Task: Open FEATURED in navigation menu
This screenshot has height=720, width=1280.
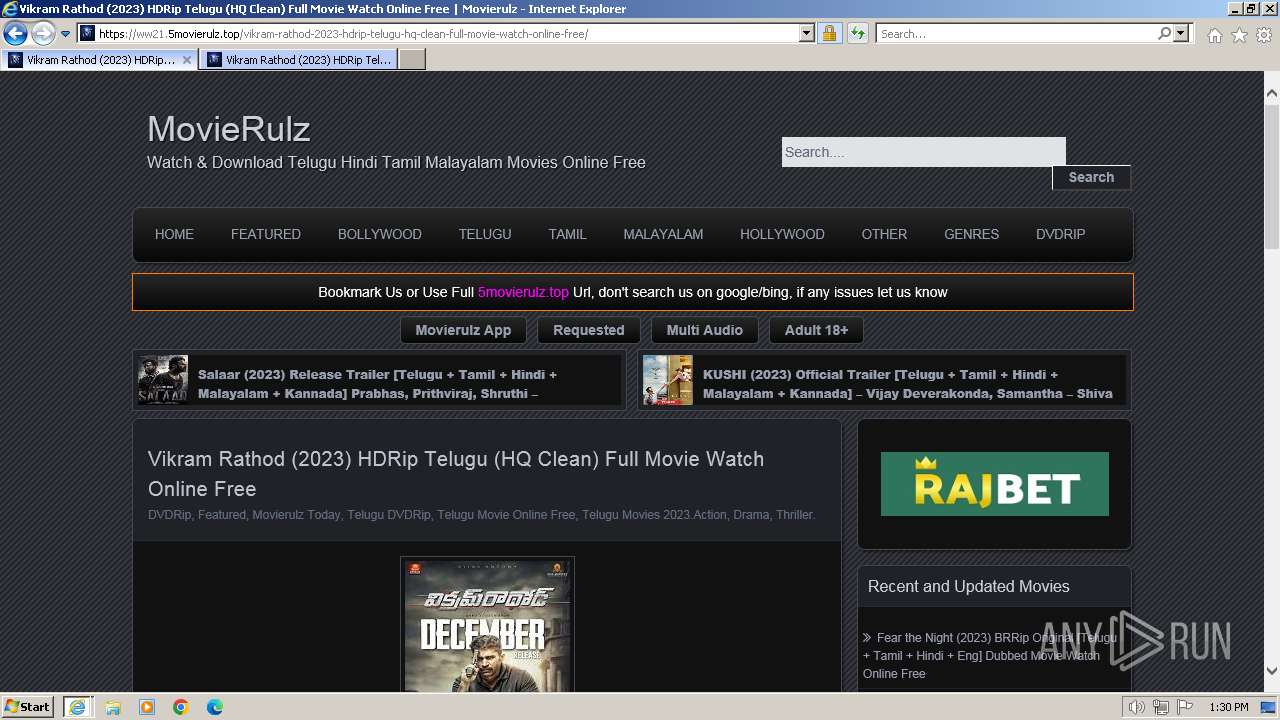Action: click(266, 234)
